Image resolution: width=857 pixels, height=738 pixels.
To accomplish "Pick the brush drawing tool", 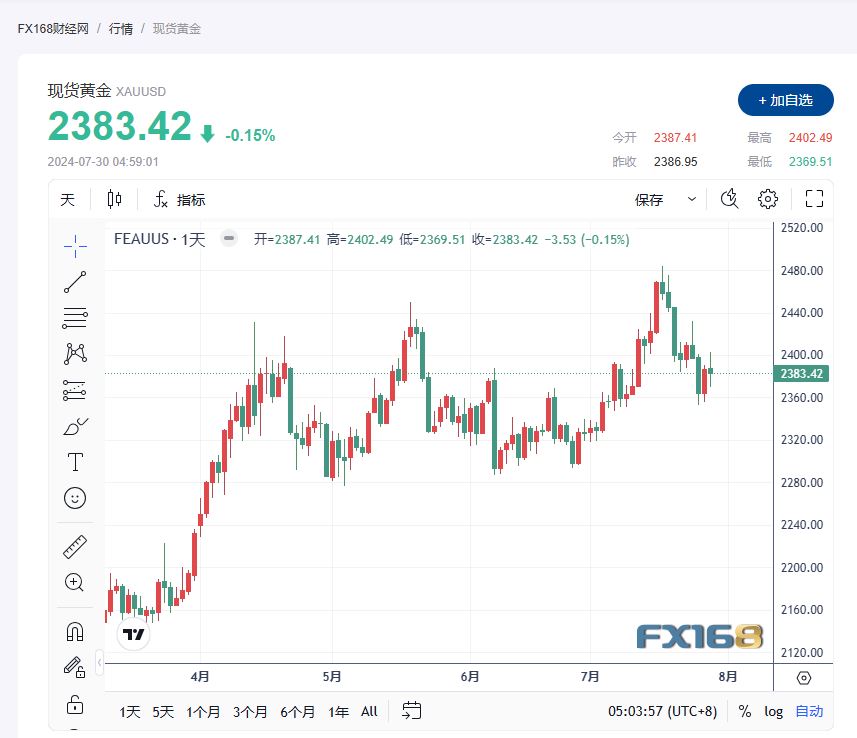I will click(75, 426).
